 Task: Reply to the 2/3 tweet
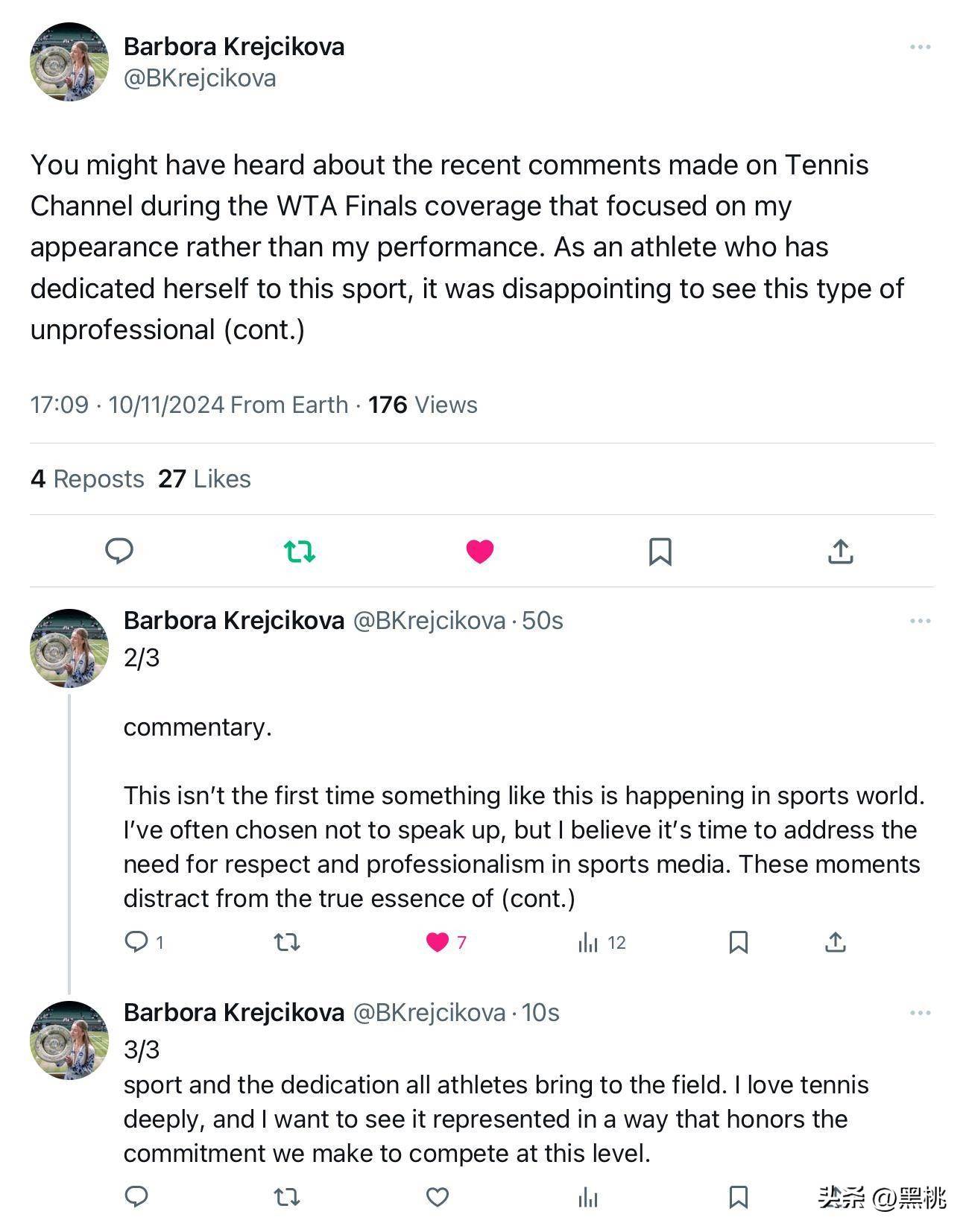[136, 942]
